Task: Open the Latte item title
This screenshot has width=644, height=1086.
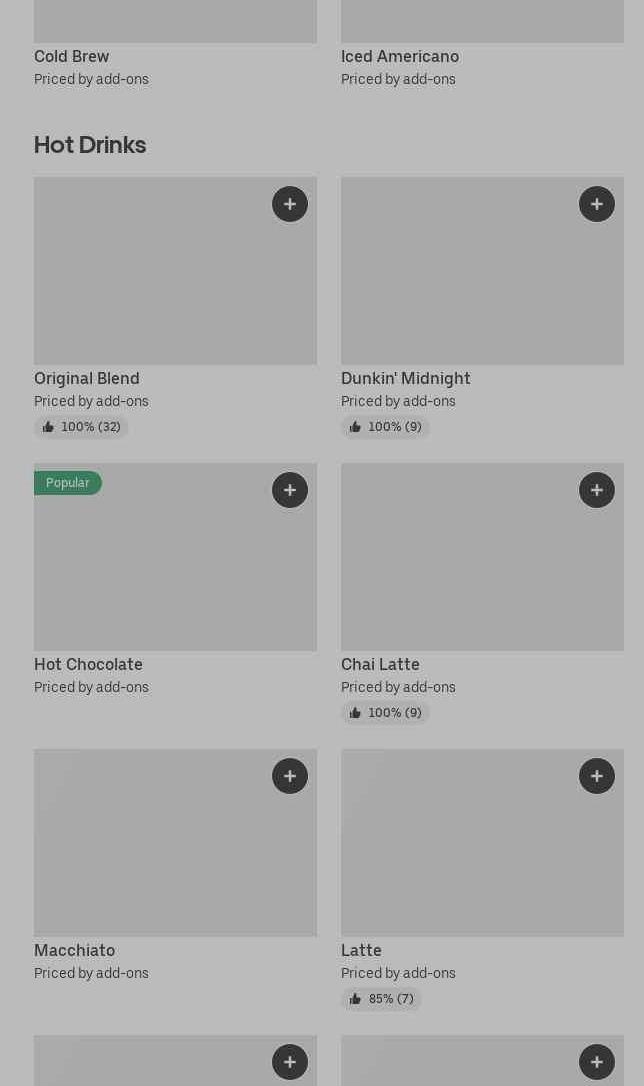Action: pos(361,951)
